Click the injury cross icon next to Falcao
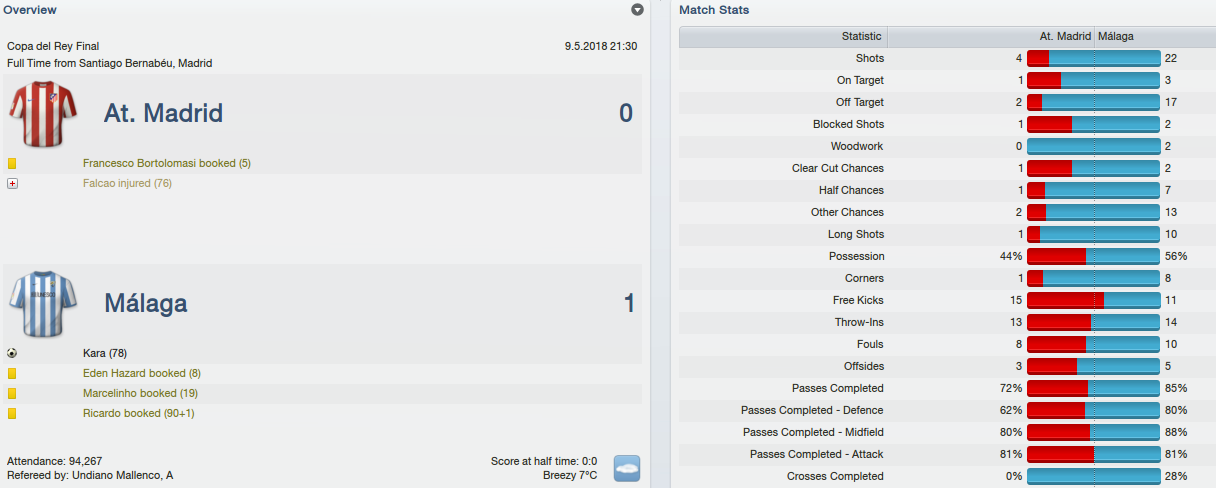 tap(12, 183)
